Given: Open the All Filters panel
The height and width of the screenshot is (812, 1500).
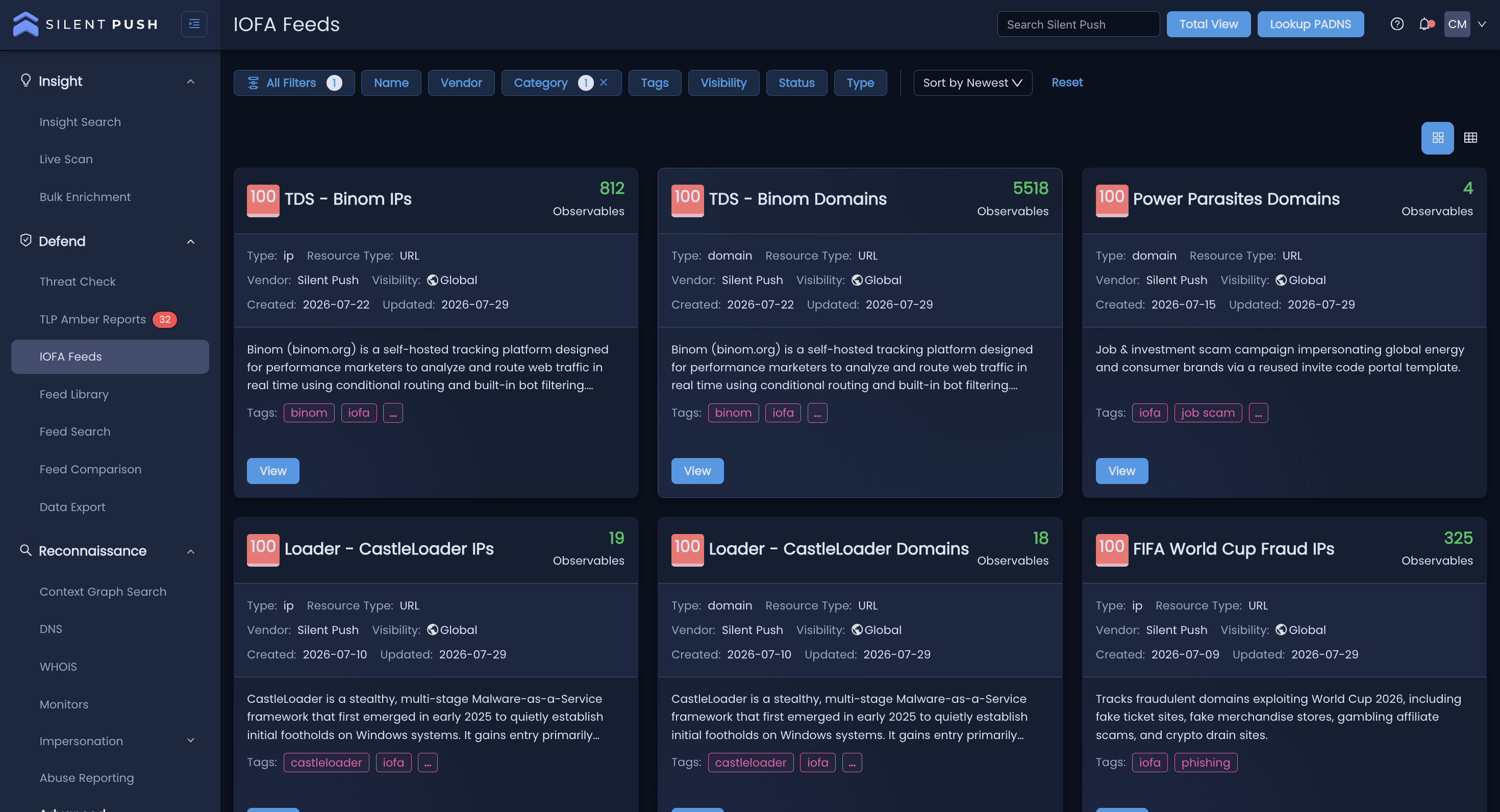Looking at the screenshot, I should click(x=293, y=83).
